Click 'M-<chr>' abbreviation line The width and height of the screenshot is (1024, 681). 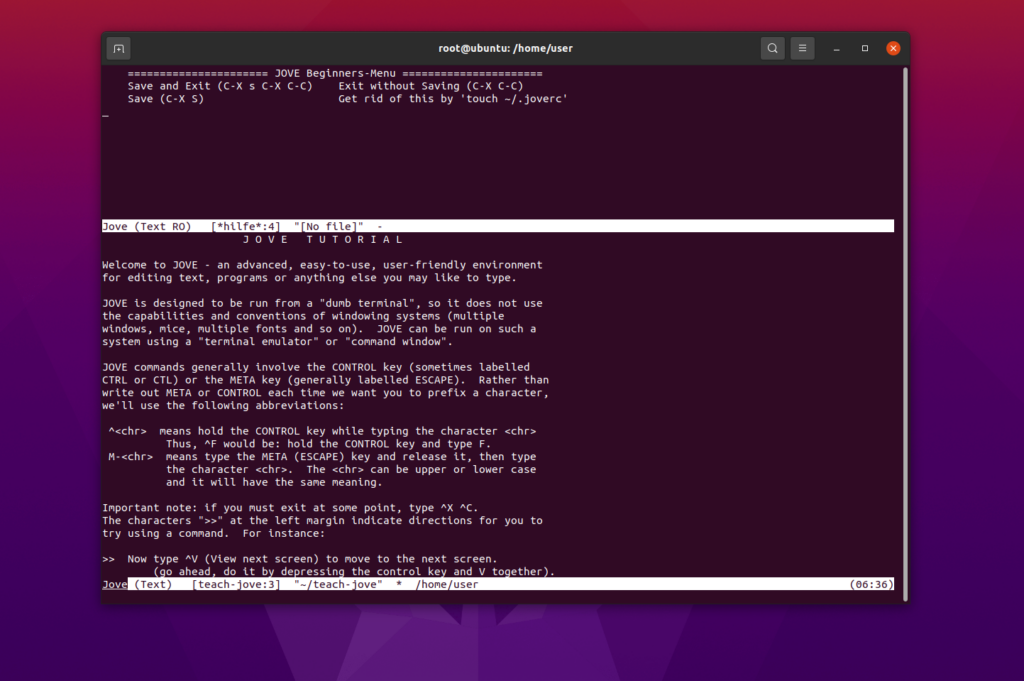click(322, 457)
